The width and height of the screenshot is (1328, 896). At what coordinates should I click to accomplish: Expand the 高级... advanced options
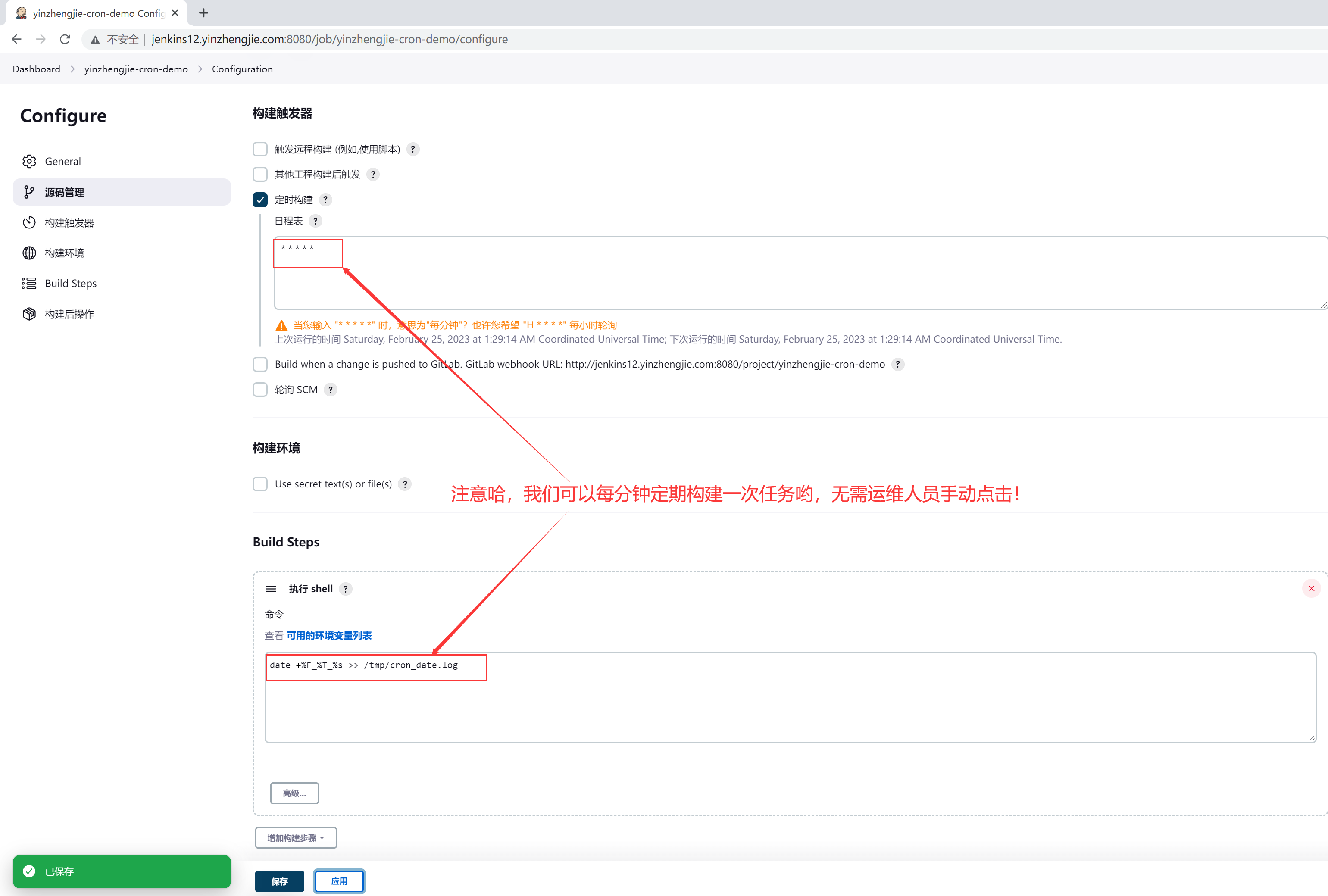[x=294, y=793]
